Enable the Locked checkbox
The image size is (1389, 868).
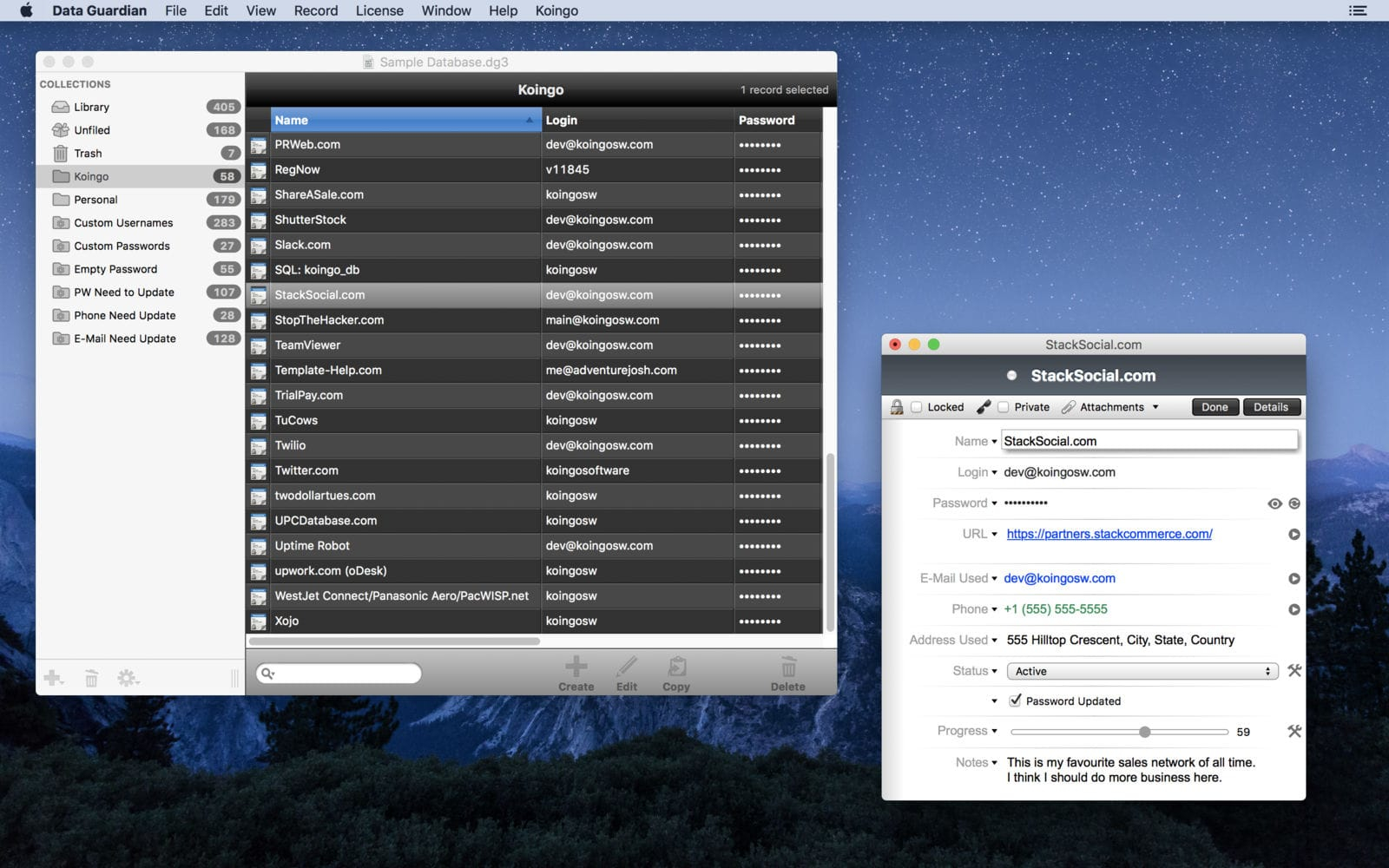coord(917,407)
